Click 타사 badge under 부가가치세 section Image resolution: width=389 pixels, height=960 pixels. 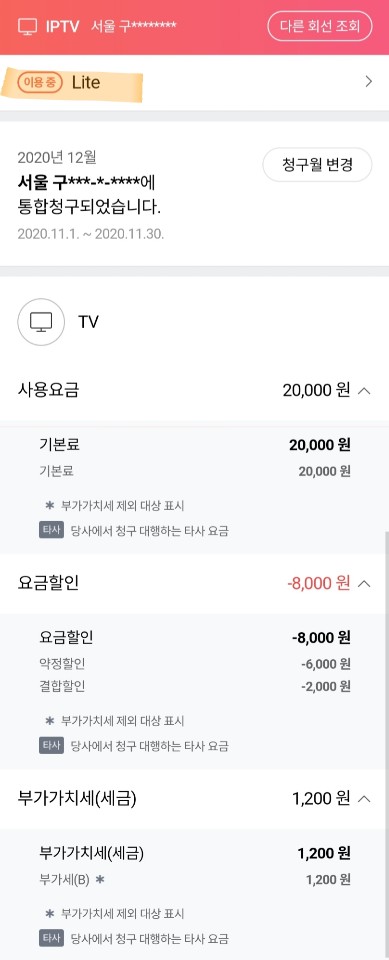point(51,937)
